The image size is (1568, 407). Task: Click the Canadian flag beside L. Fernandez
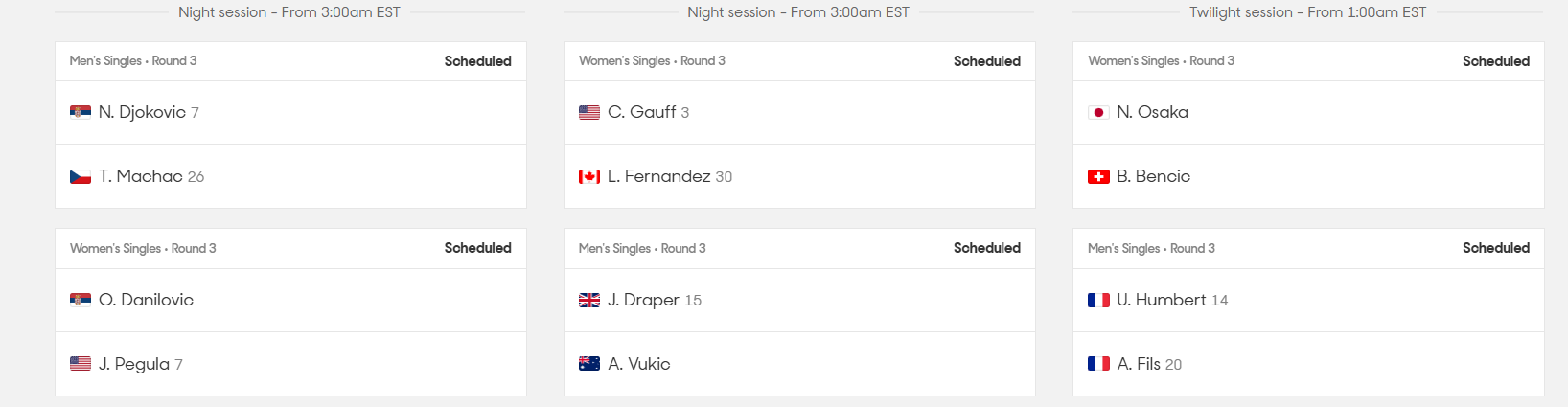589,176
